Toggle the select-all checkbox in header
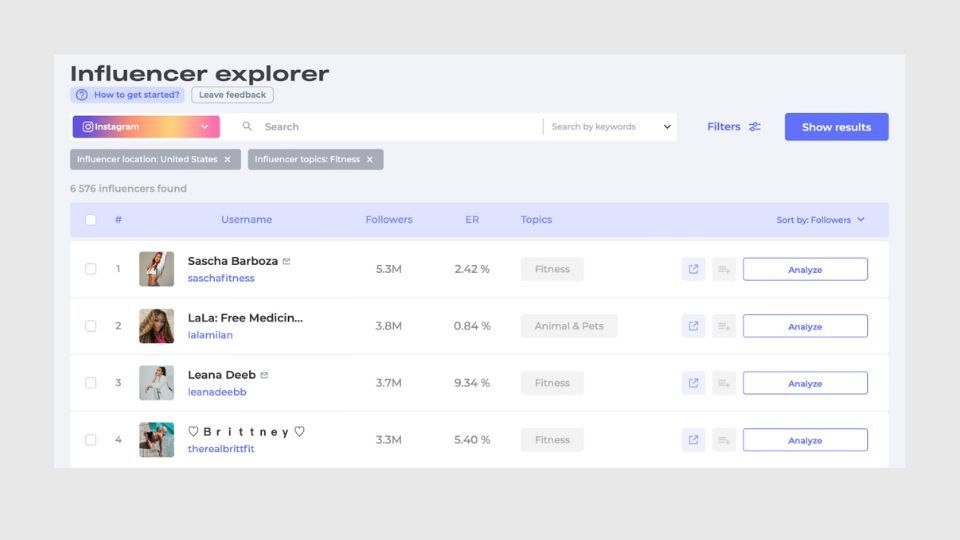960x540 pixels. (91, 220)
